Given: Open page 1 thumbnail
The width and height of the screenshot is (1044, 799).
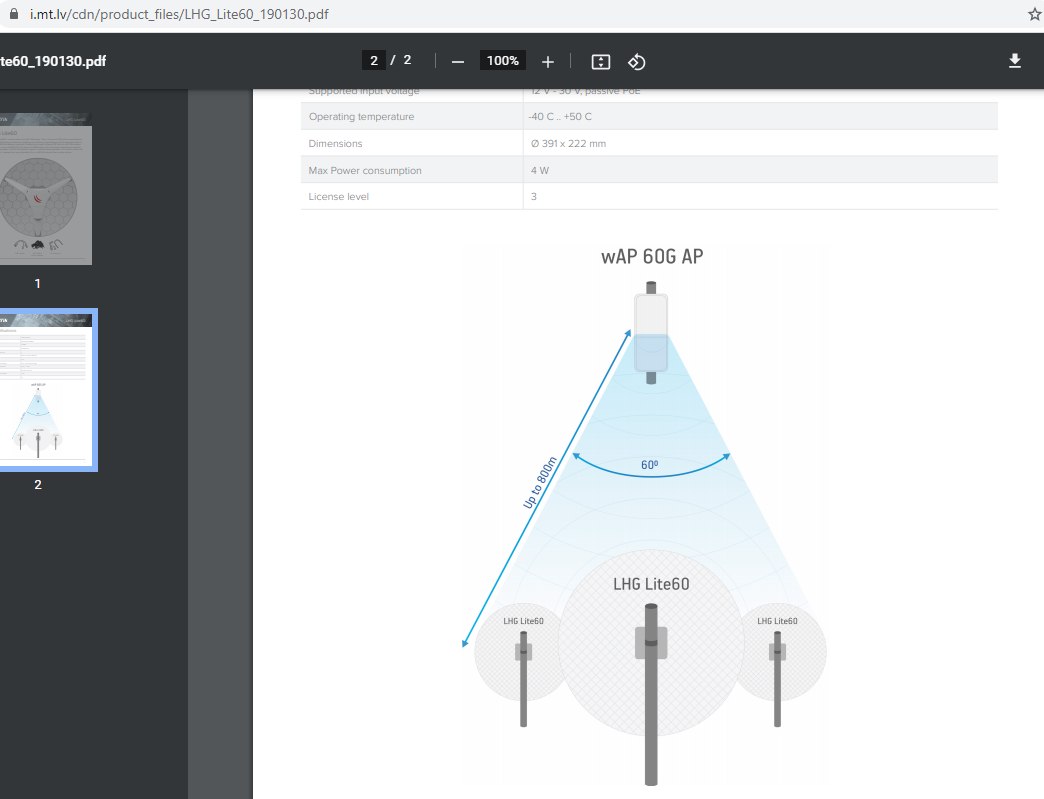Looking at the screenshot, I should tap(45, 189).
